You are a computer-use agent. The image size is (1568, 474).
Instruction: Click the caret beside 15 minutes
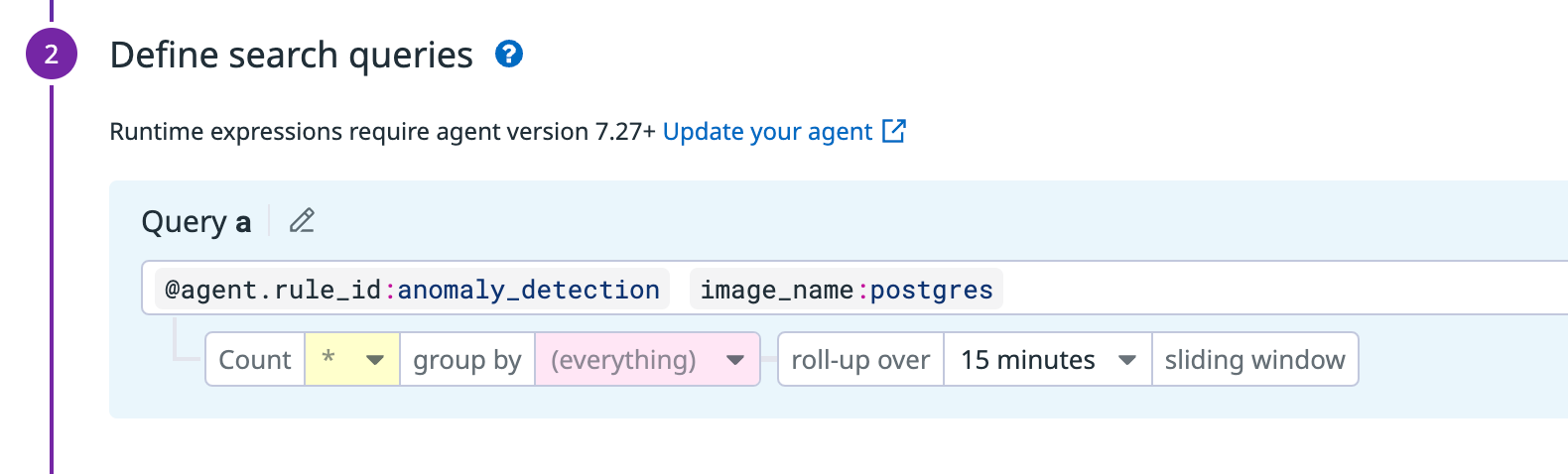[x=1126, y=360]
